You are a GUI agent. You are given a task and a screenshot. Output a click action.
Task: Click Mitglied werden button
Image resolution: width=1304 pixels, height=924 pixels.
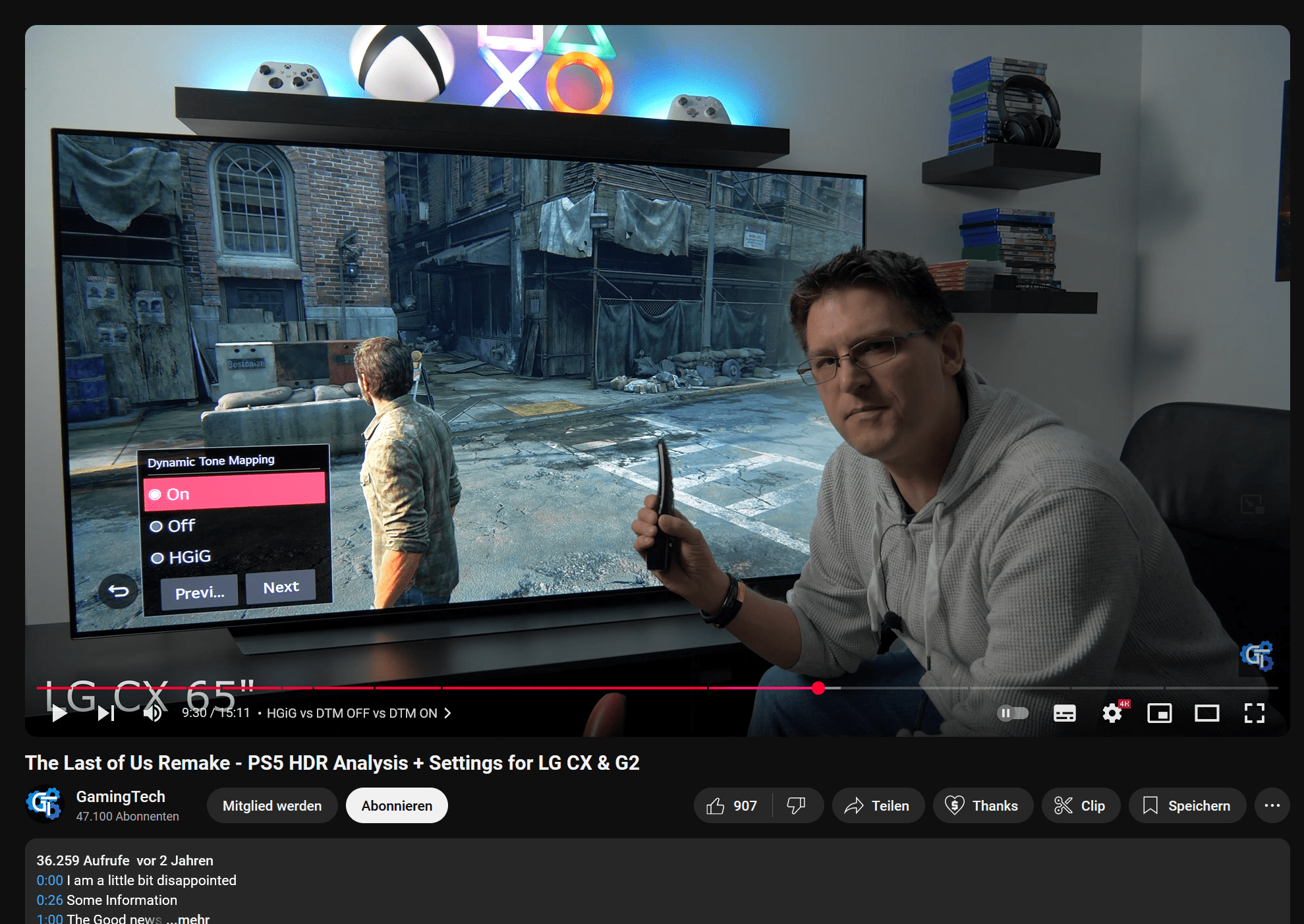(272, 805)
